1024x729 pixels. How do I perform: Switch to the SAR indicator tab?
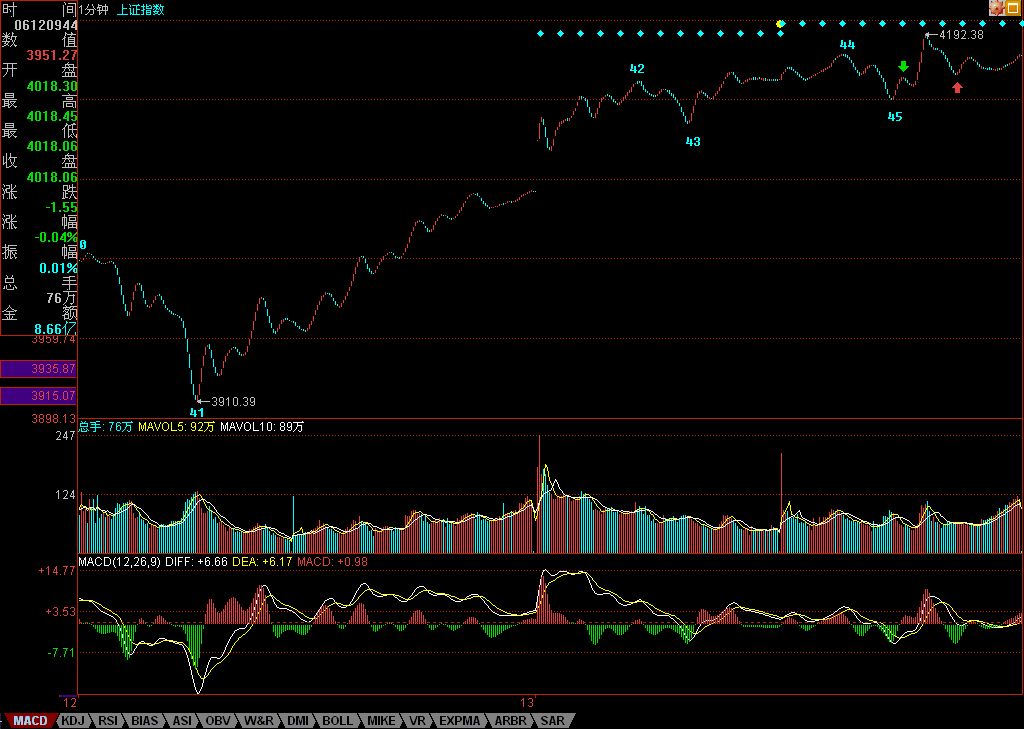point(553,720)
